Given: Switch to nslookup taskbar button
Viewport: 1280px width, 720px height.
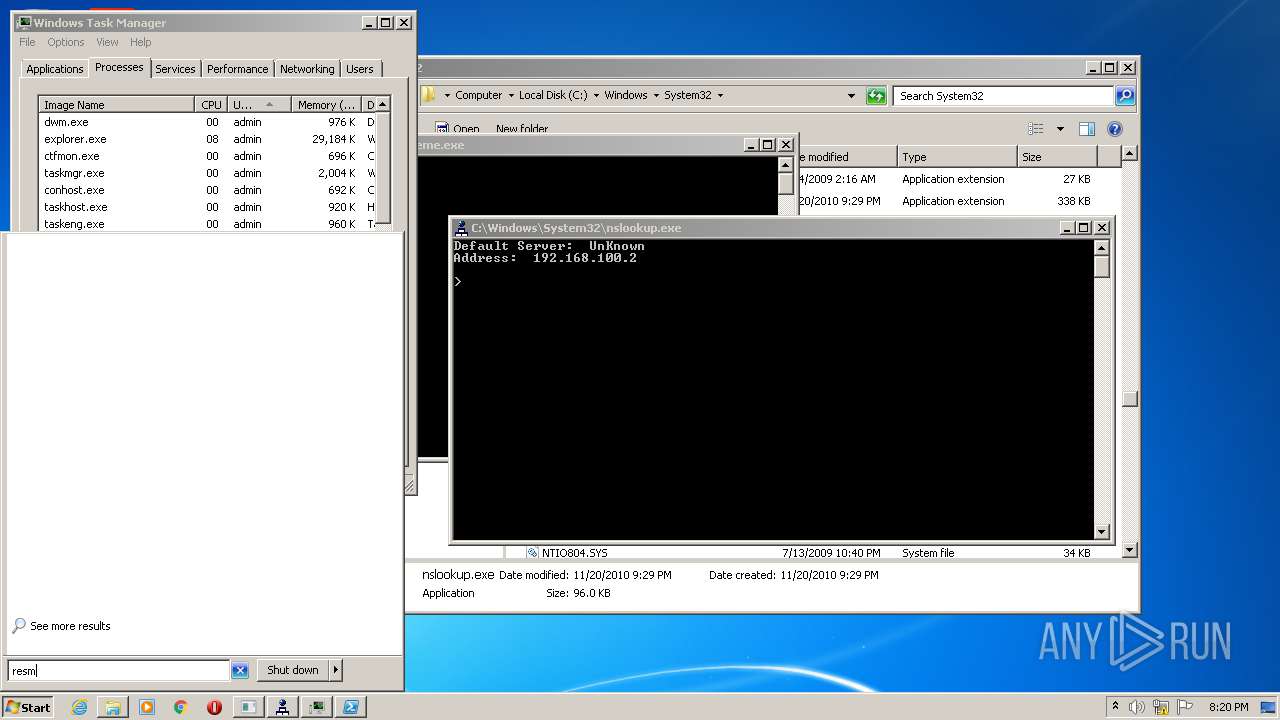Looking at the screenshot, I should pos(283,707).
